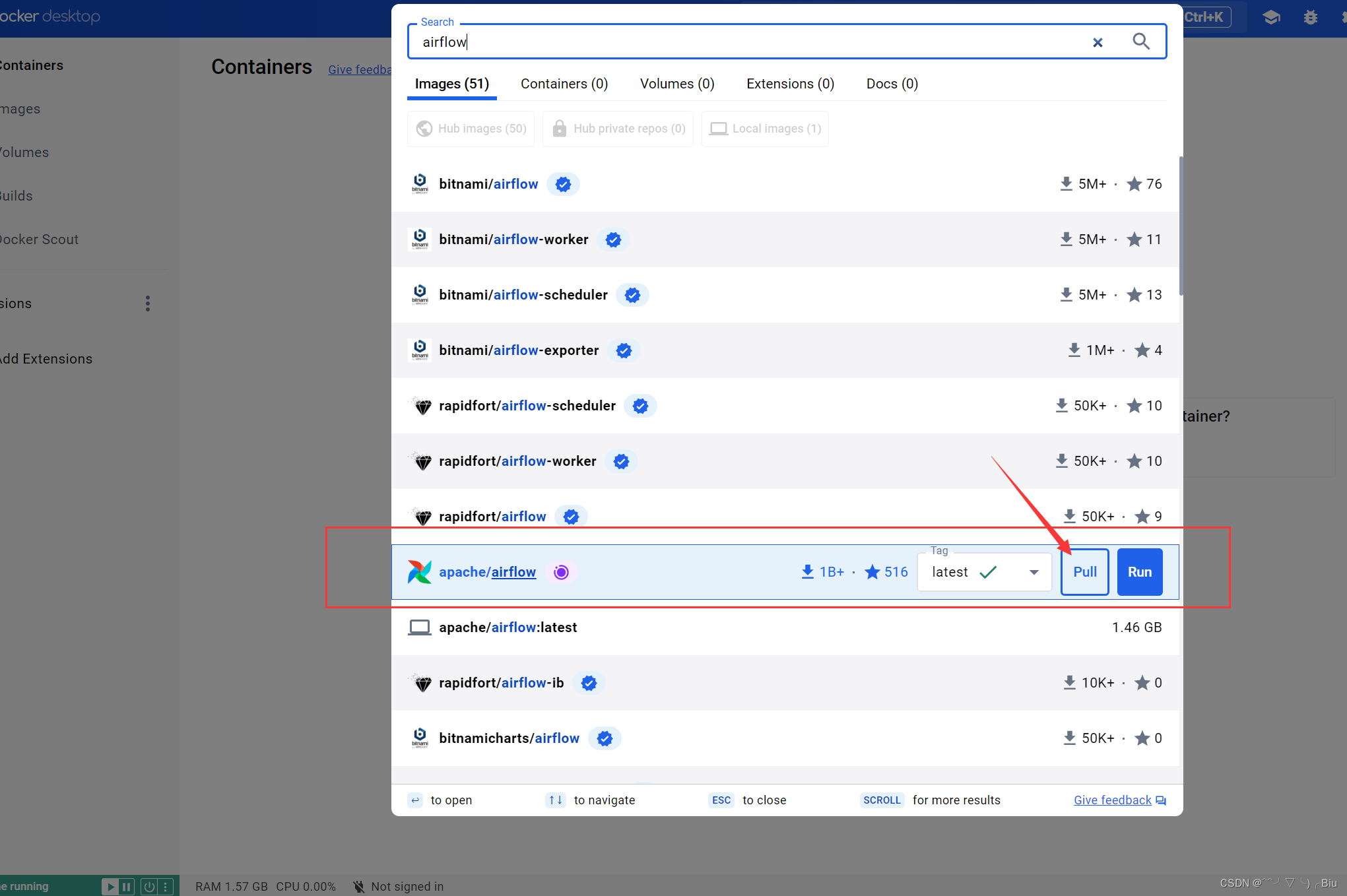This screenshot has height=896, width=1347.
Task: Click the Learning center graduation cap icon
Action: [x=1271, y=17]
